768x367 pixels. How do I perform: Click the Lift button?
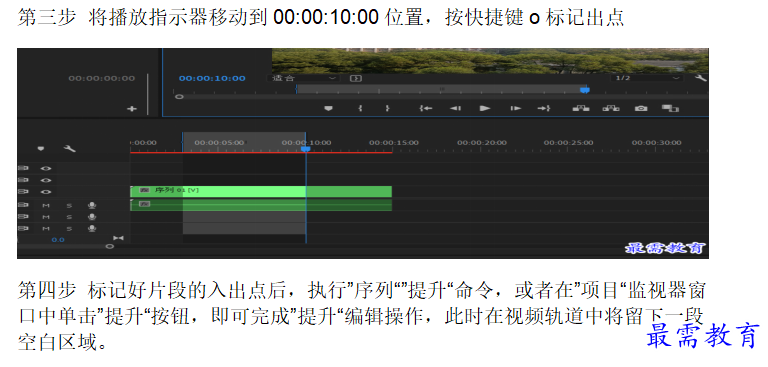click(581, 108)
